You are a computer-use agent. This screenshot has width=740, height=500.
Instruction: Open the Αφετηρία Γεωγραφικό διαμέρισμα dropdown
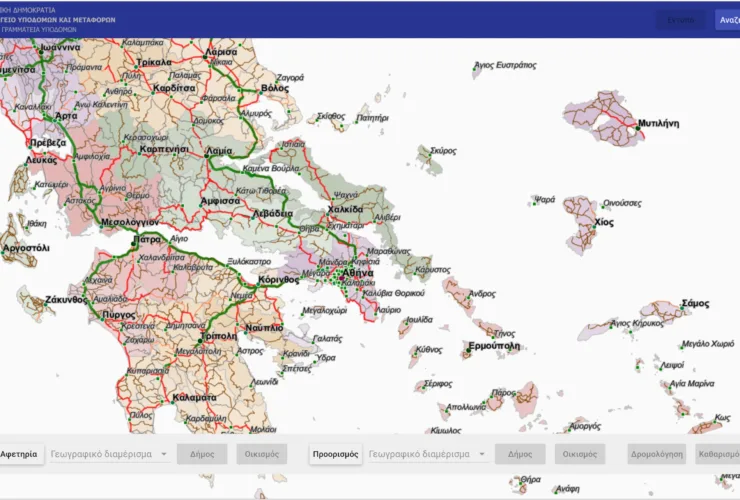pos(109,454)
